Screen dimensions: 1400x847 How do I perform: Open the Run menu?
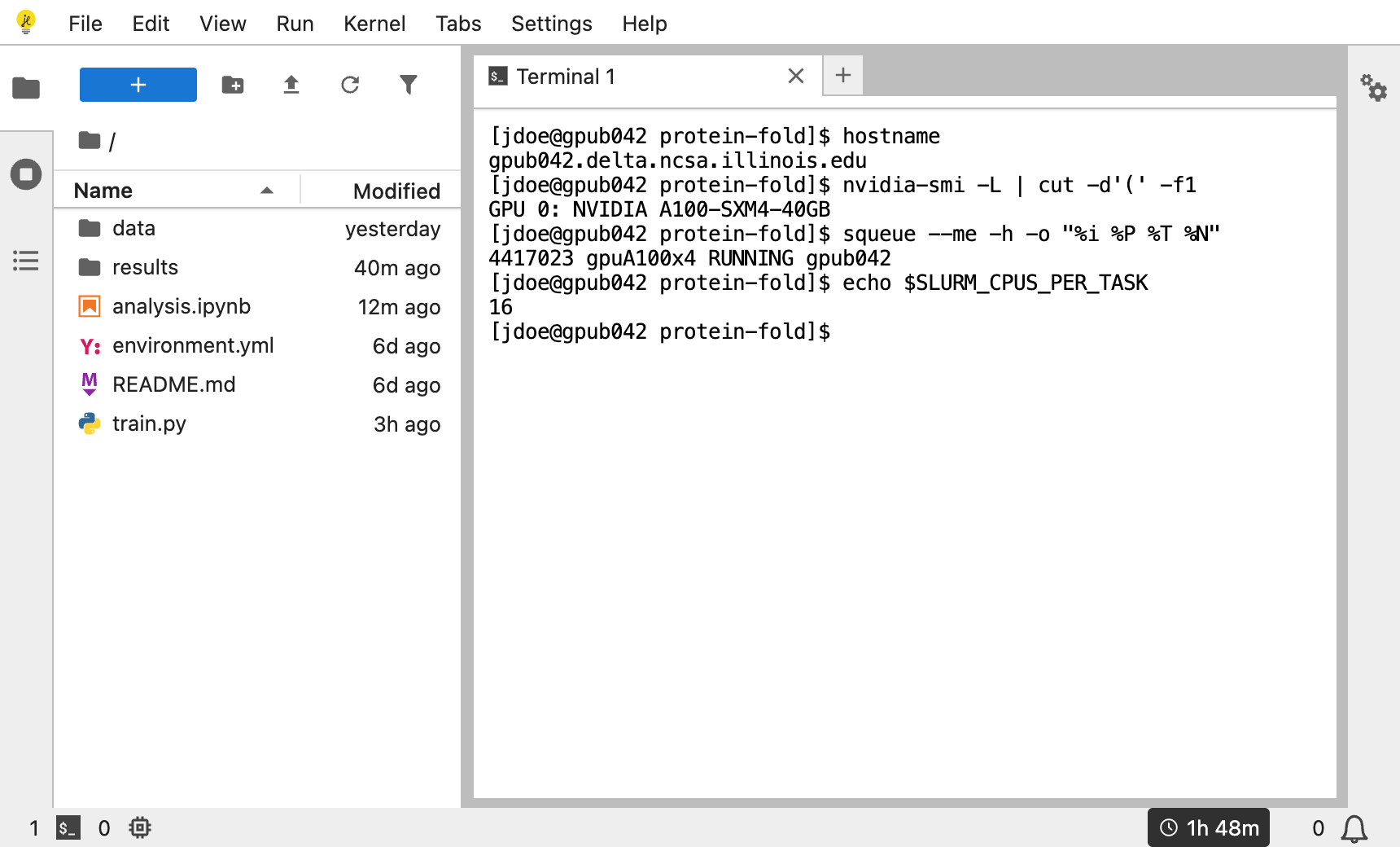[295, 24]
